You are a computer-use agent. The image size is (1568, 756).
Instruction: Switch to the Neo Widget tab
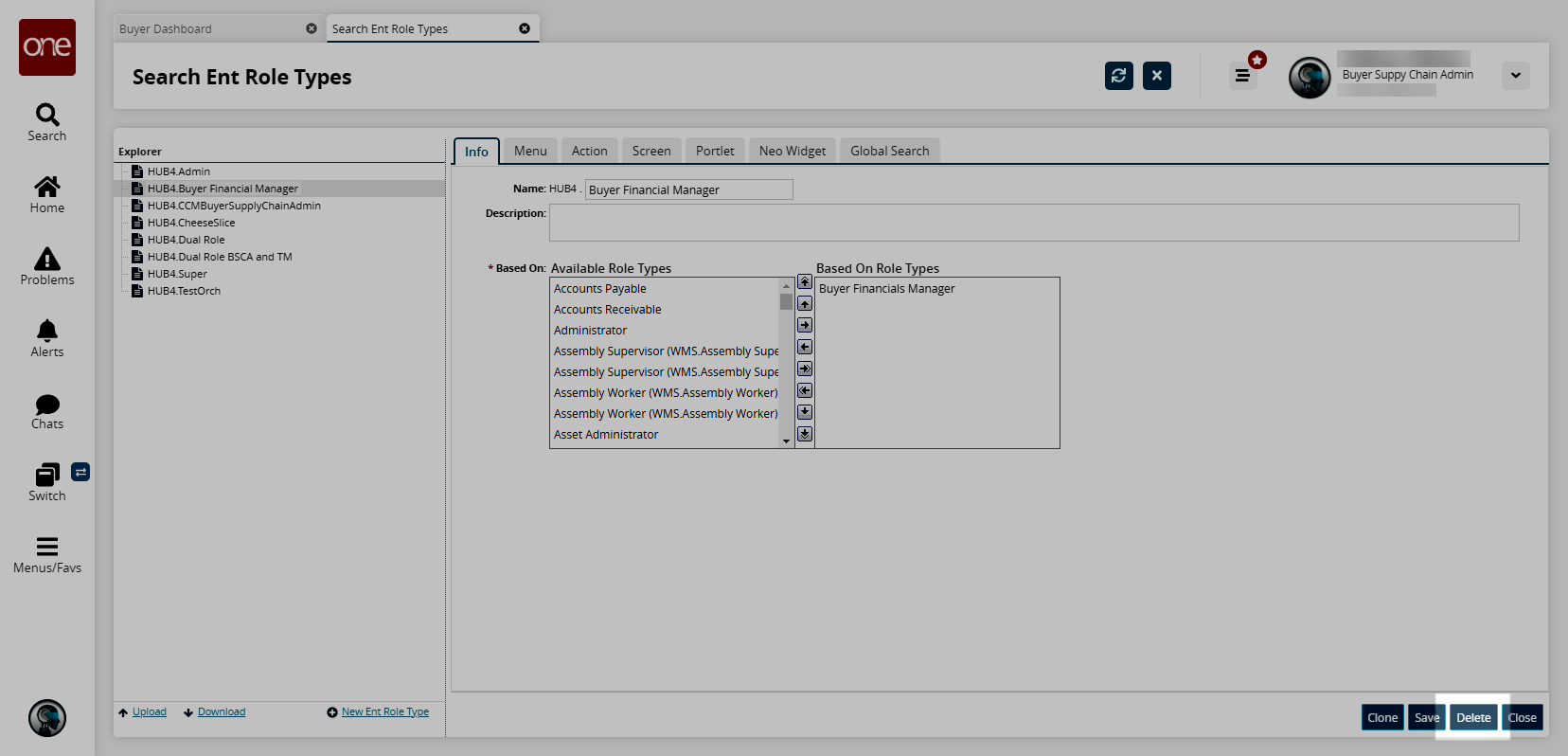coord(792,151)
